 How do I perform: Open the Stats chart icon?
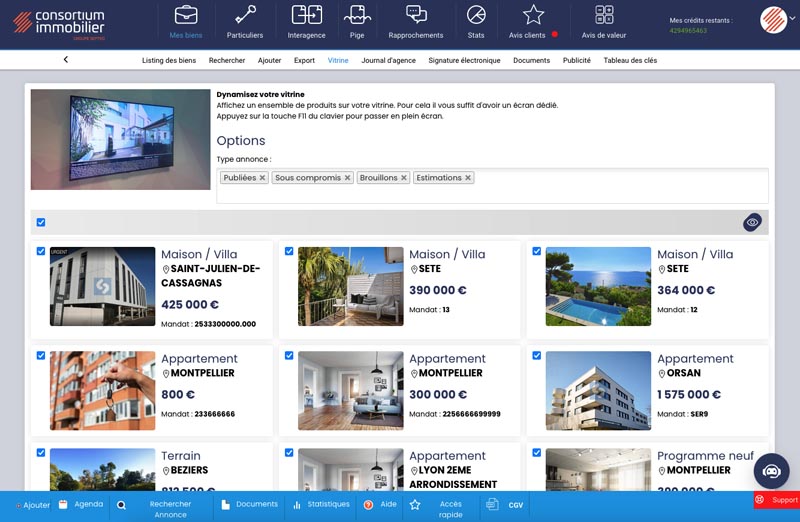click(476, 15)
